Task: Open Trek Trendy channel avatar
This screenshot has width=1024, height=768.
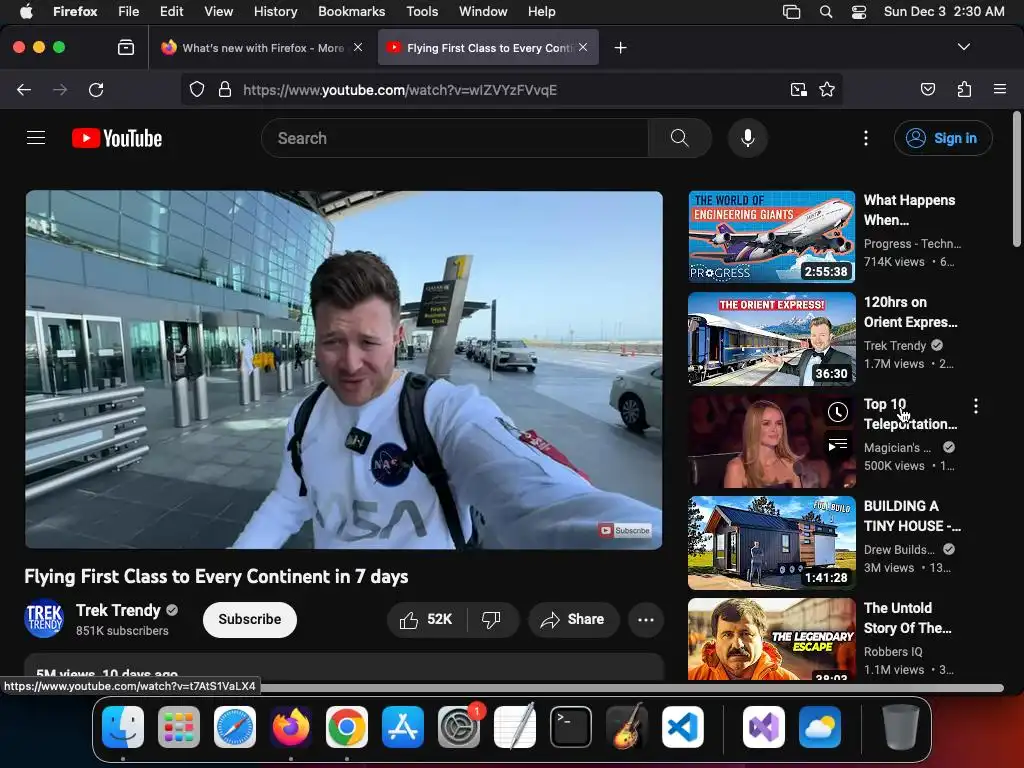Action: [x=44, y=618]
